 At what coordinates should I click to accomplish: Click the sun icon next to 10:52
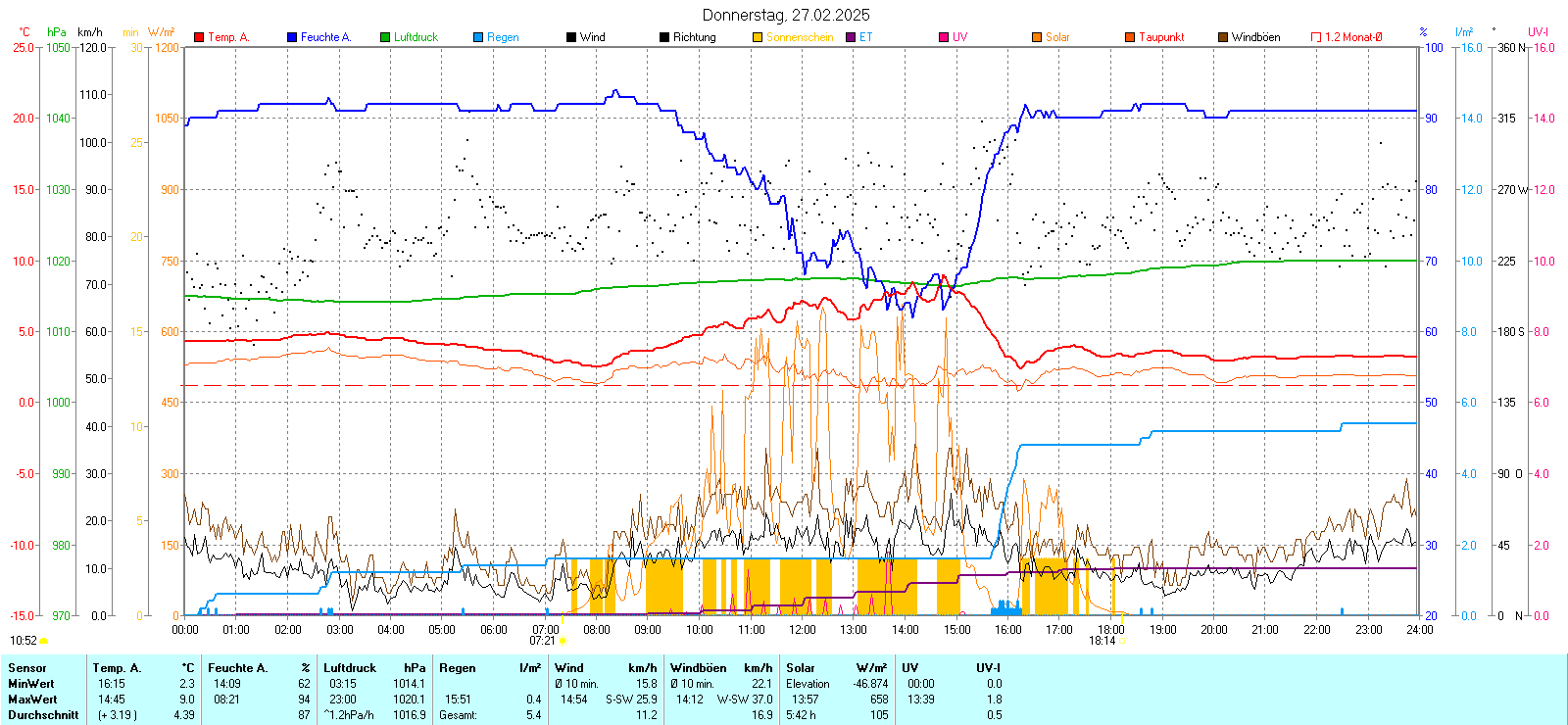[44, 641]
